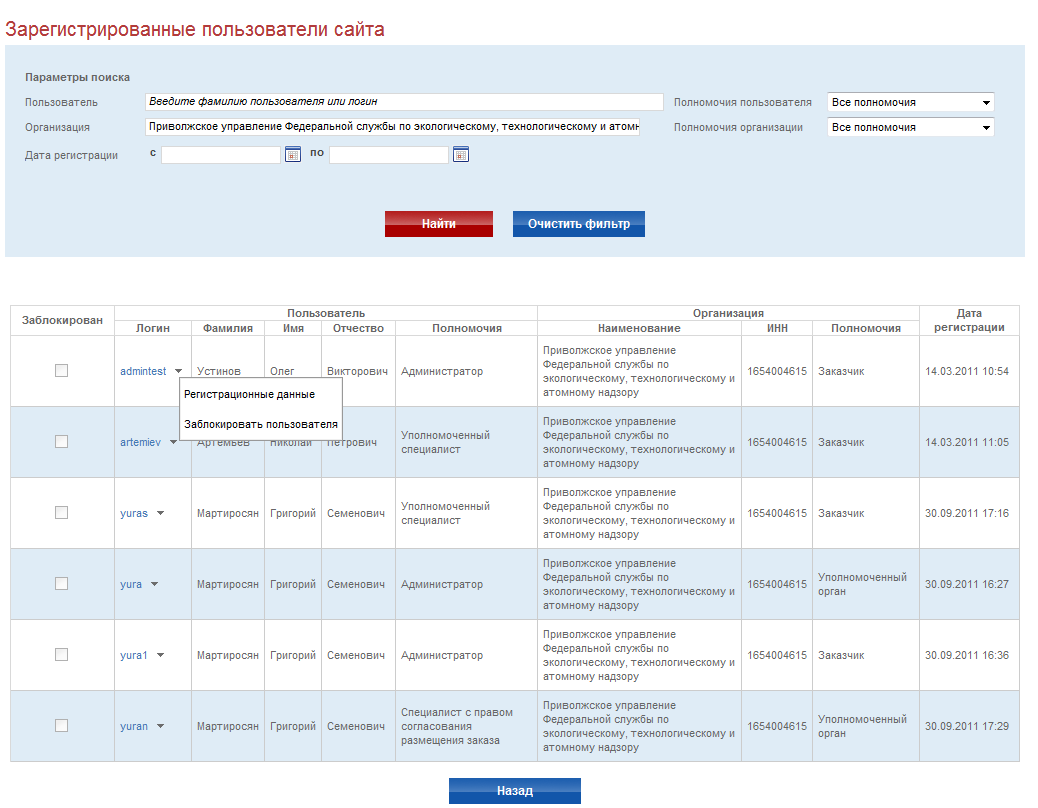Open the yura1 login link
The image size is (1038, 808).
134,655
